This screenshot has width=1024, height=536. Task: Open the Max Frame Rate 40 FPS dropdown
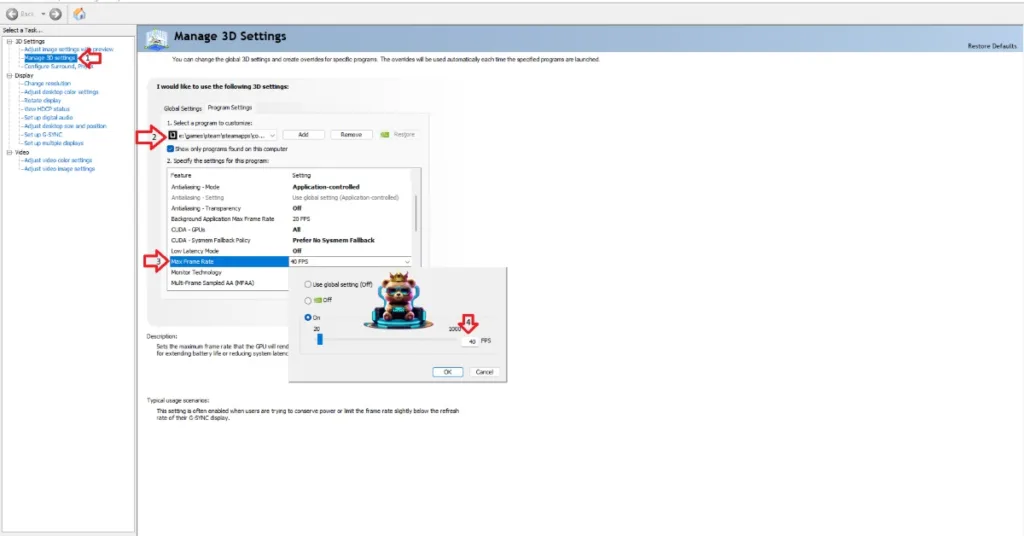(407, 262)
